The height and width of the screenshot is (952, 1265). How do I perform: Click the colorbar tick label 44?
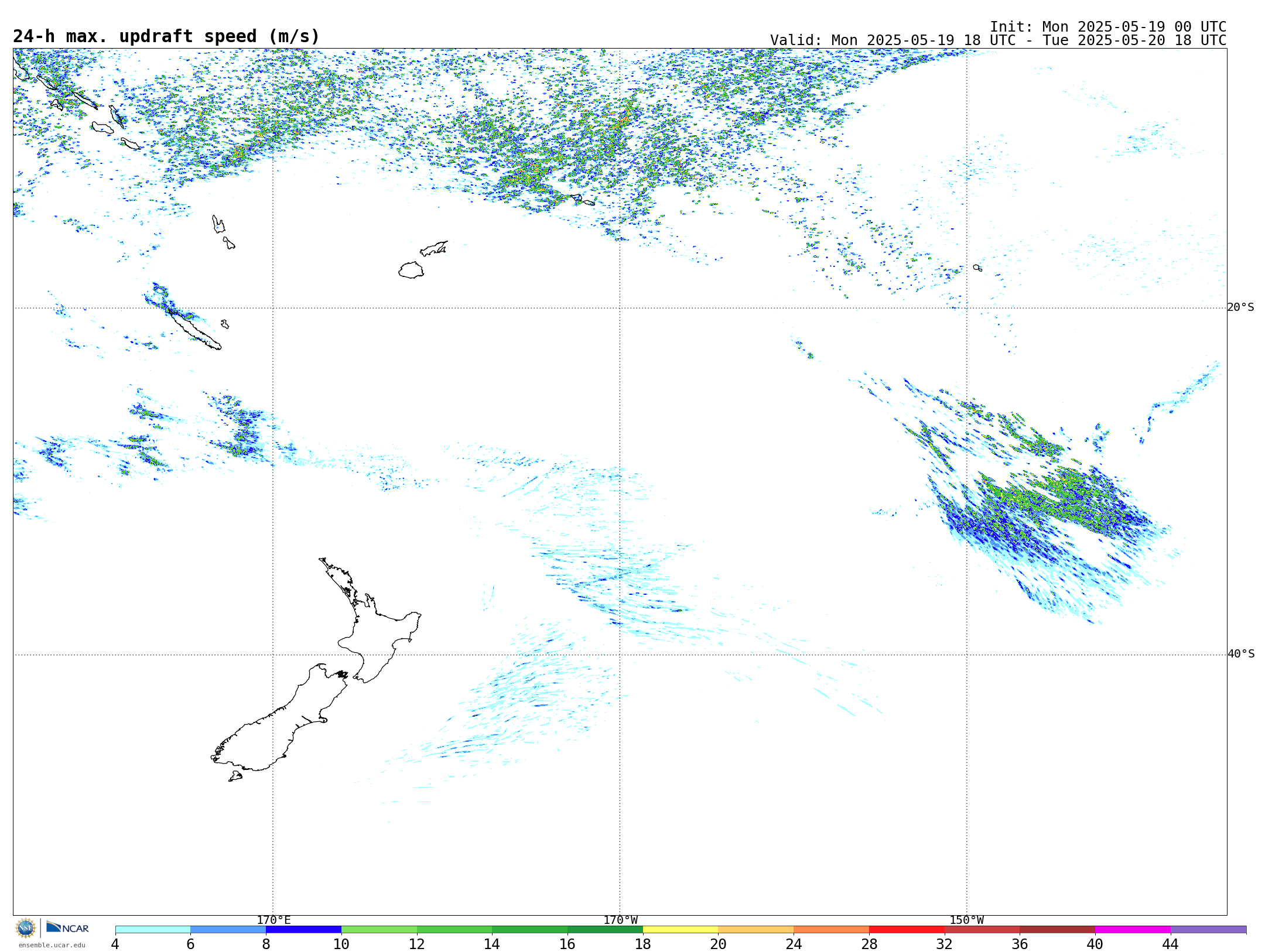1171,944
